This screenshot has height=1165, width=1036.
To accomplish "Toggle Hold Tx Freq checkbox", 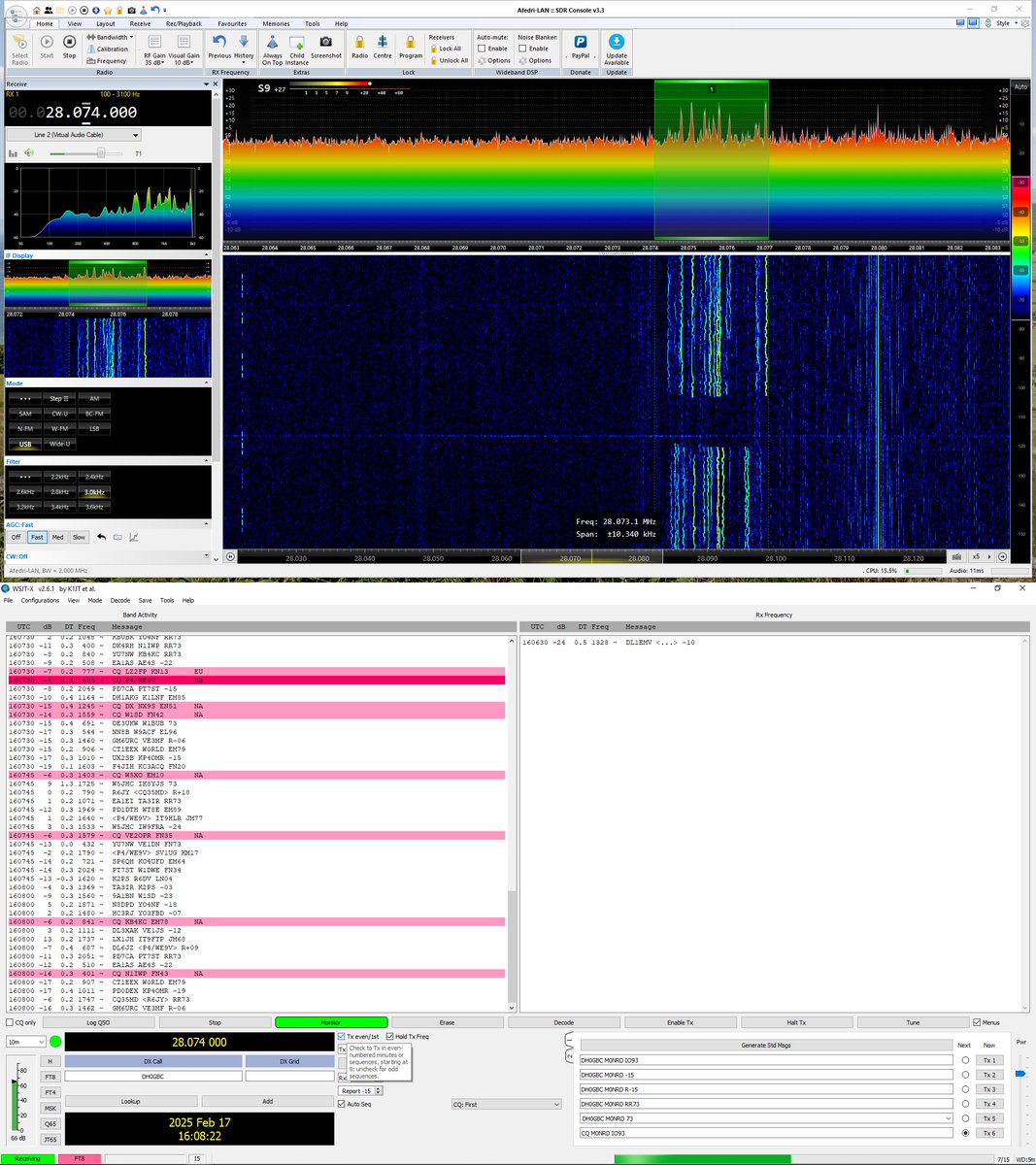I will pyautogui.click(x=390, y=1036).
